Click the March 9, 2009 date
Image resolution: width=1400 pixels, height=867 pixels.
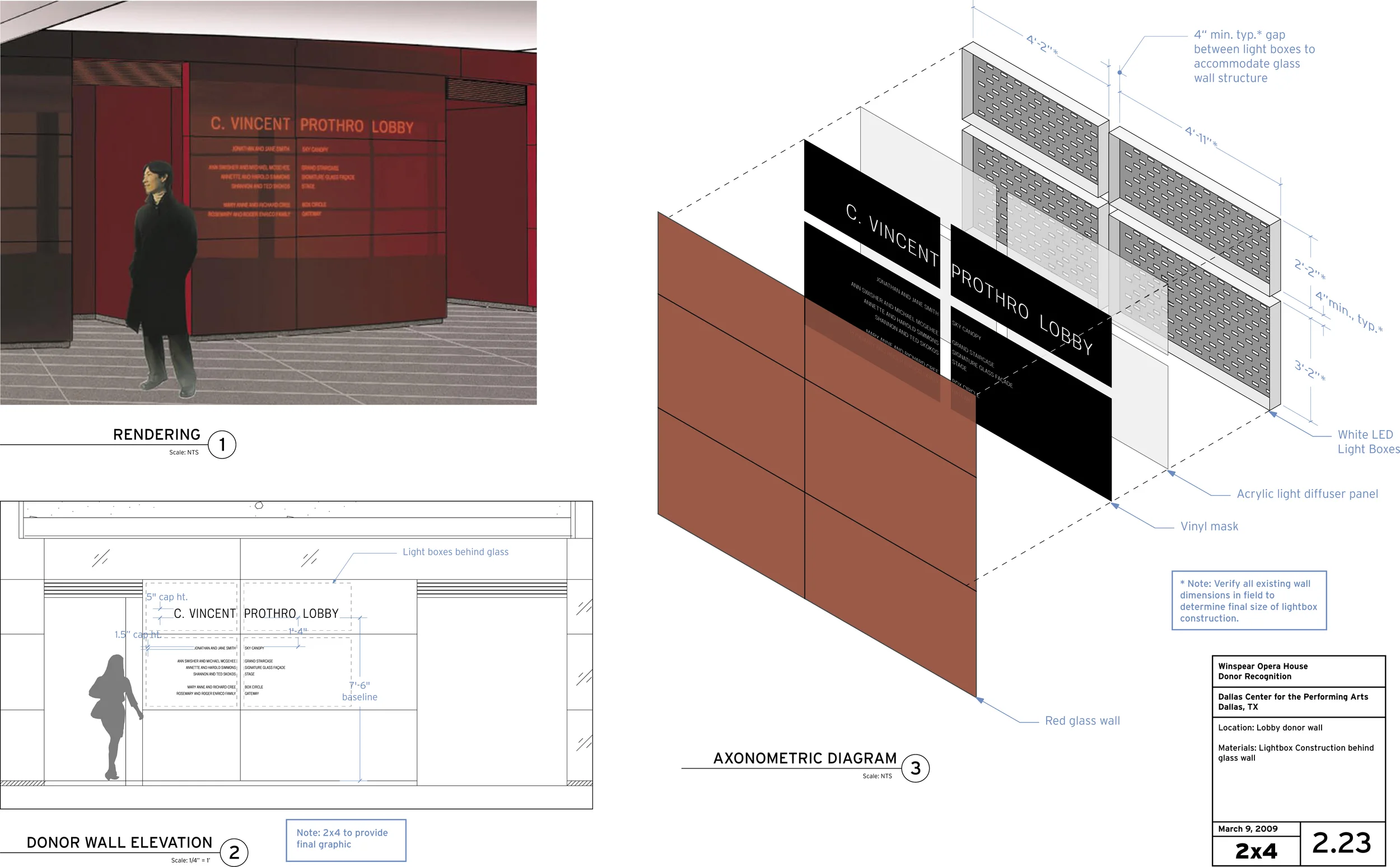point(1248,828)
